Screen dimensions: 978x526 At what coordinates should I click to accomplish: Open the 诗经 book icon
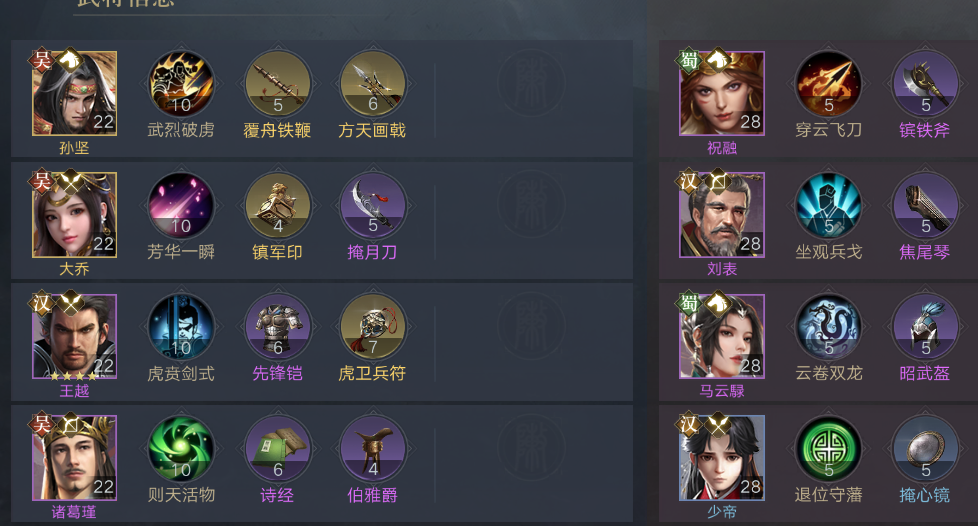pos(278,449)
